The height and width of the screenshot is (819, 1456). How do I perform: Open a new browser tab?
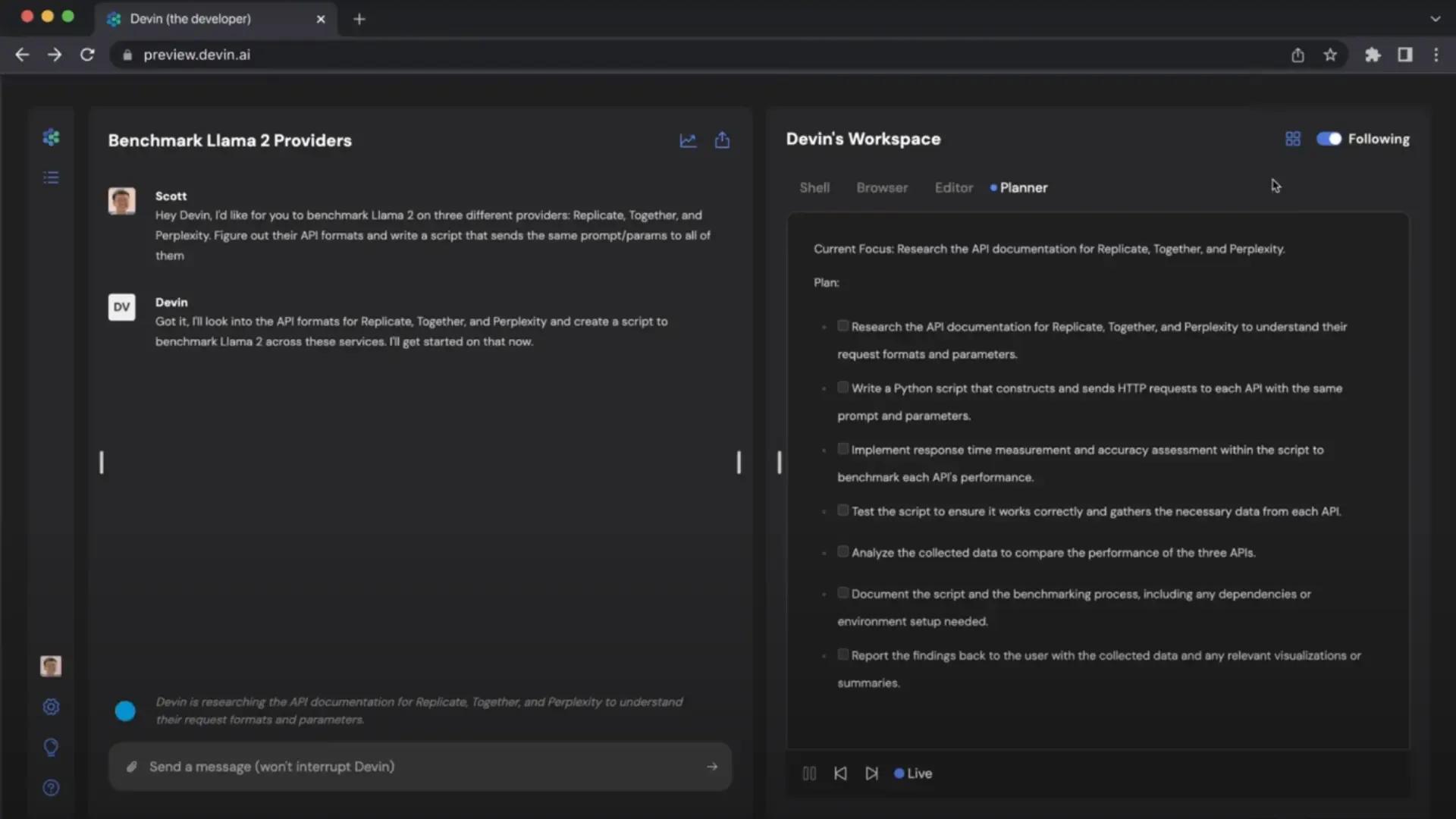tap(359, 19)
